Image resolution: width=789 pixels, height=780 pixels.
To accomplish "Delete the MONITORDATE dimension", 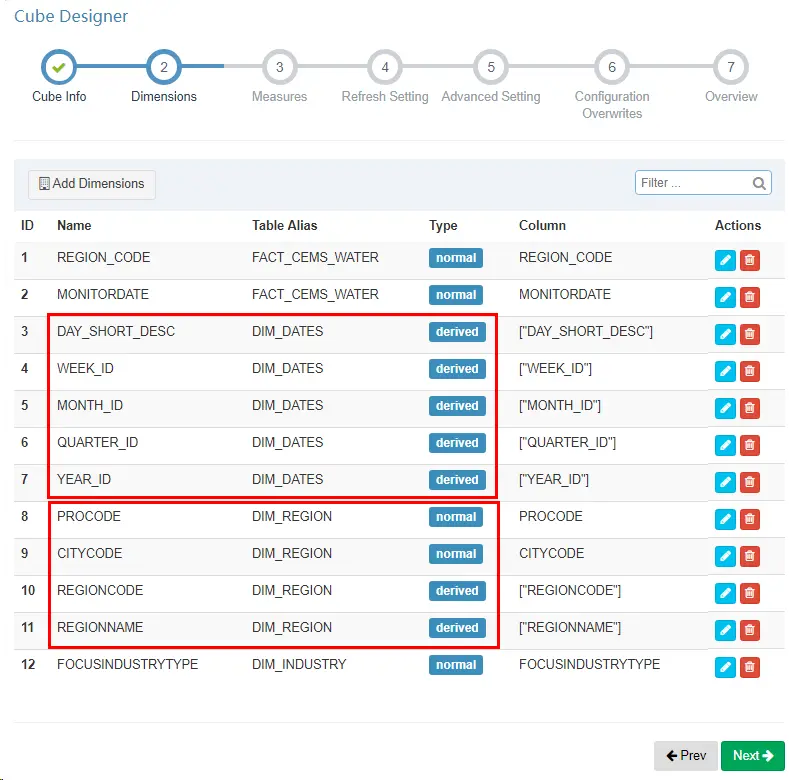I will point(749,297).
